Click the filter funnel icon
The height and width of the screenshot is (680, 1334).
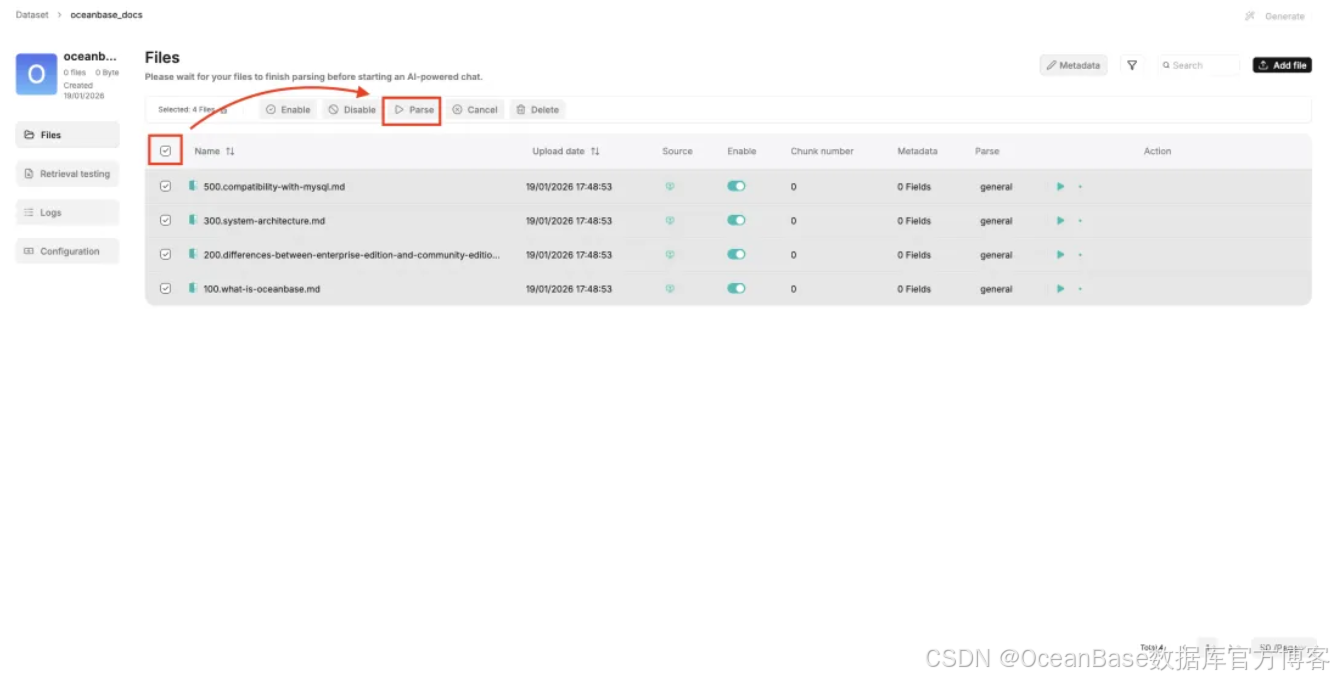pos(1132,65)
